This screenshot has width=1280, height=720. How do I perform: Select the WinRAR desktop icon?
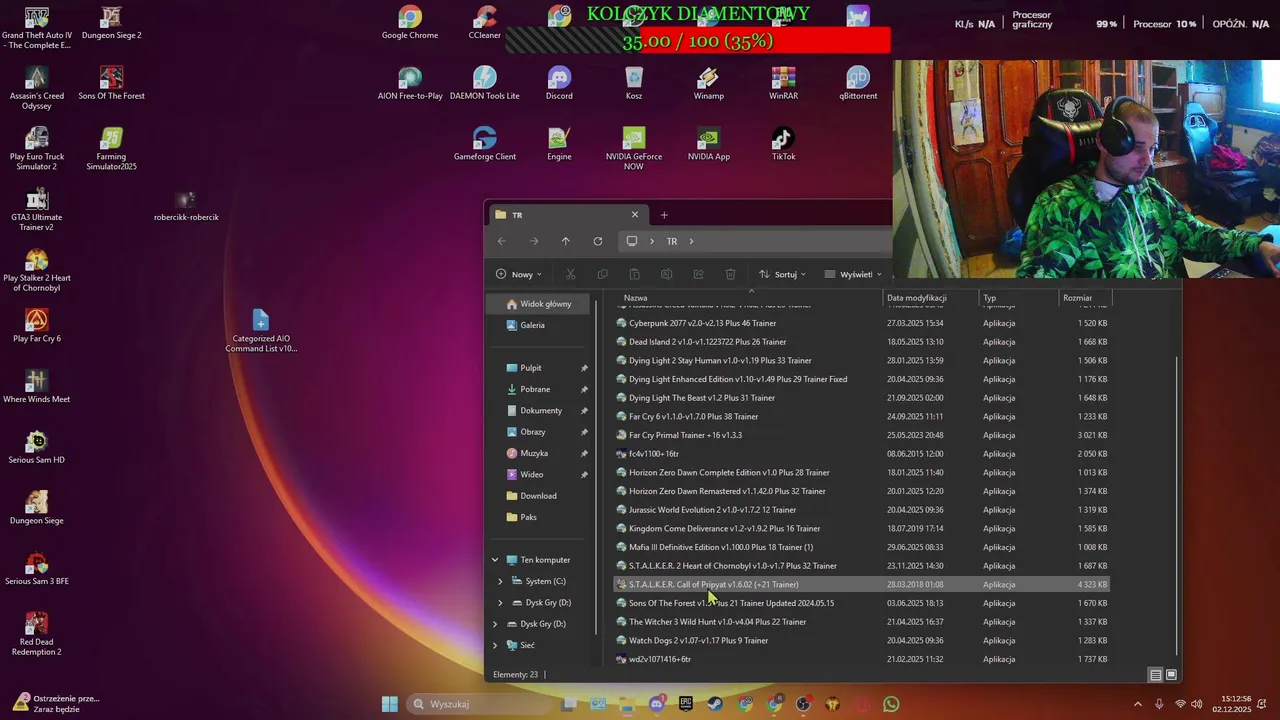(x=783, y=84)
